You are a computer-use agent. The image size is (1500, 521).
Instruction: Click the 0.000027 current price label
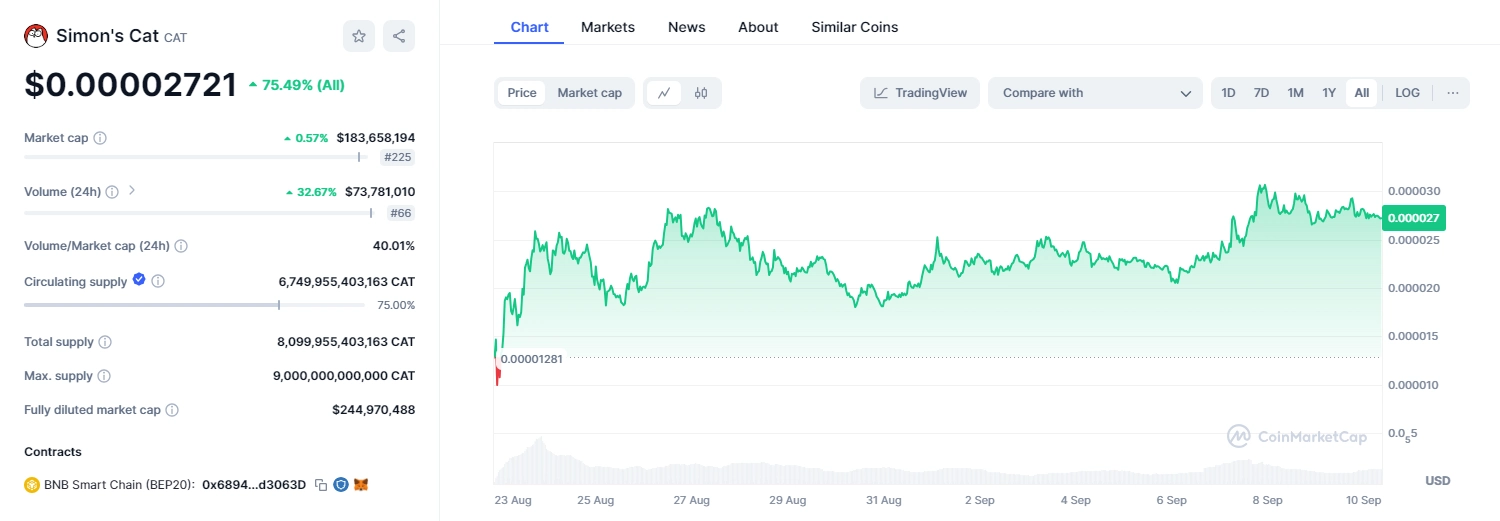tap(1414, 217)
